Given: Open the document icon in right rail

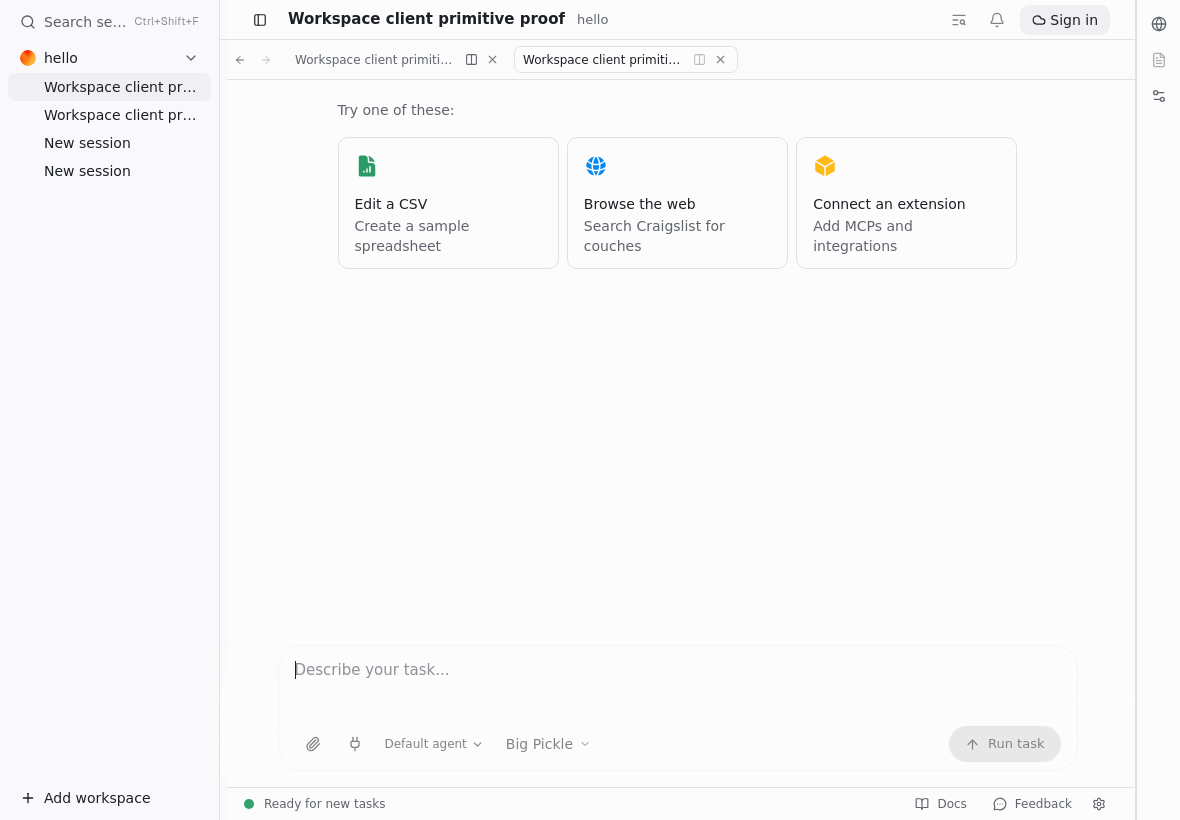Looking at the screenshot, I should [x=1159, y=60].
